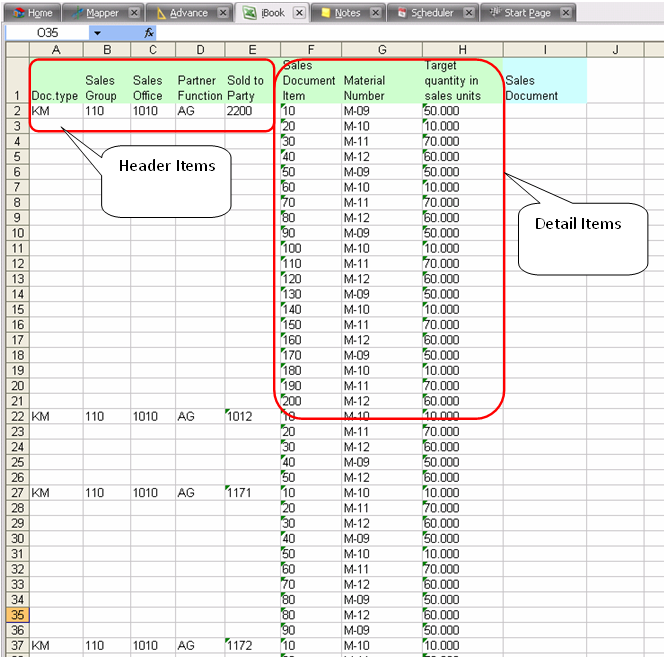The image size is (664, 657).
Task: Select row 22 header
Action: (x=15, y=415)
